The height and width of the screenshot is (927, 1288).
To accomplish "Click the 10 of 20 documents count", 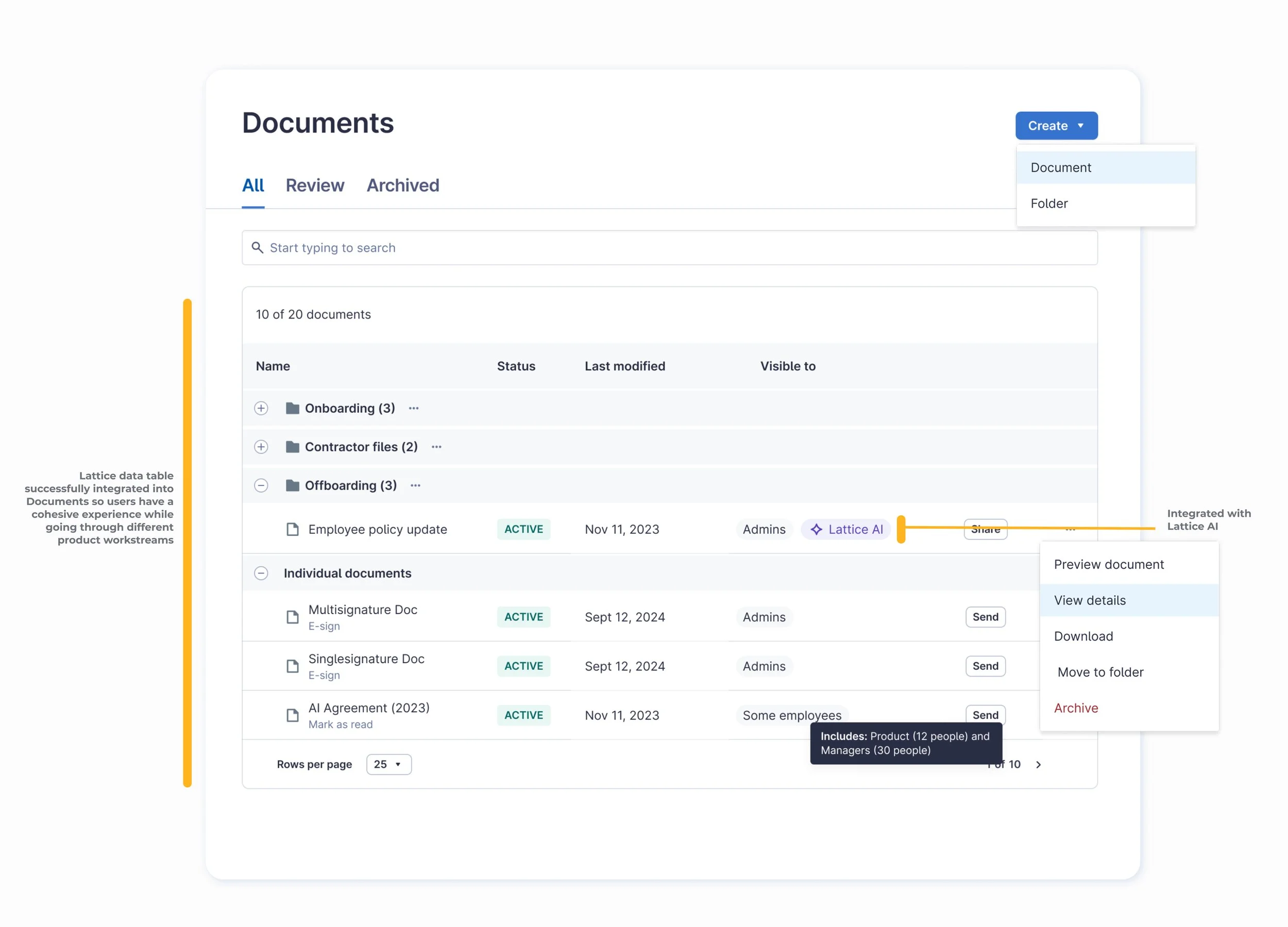I will point(313,314).
